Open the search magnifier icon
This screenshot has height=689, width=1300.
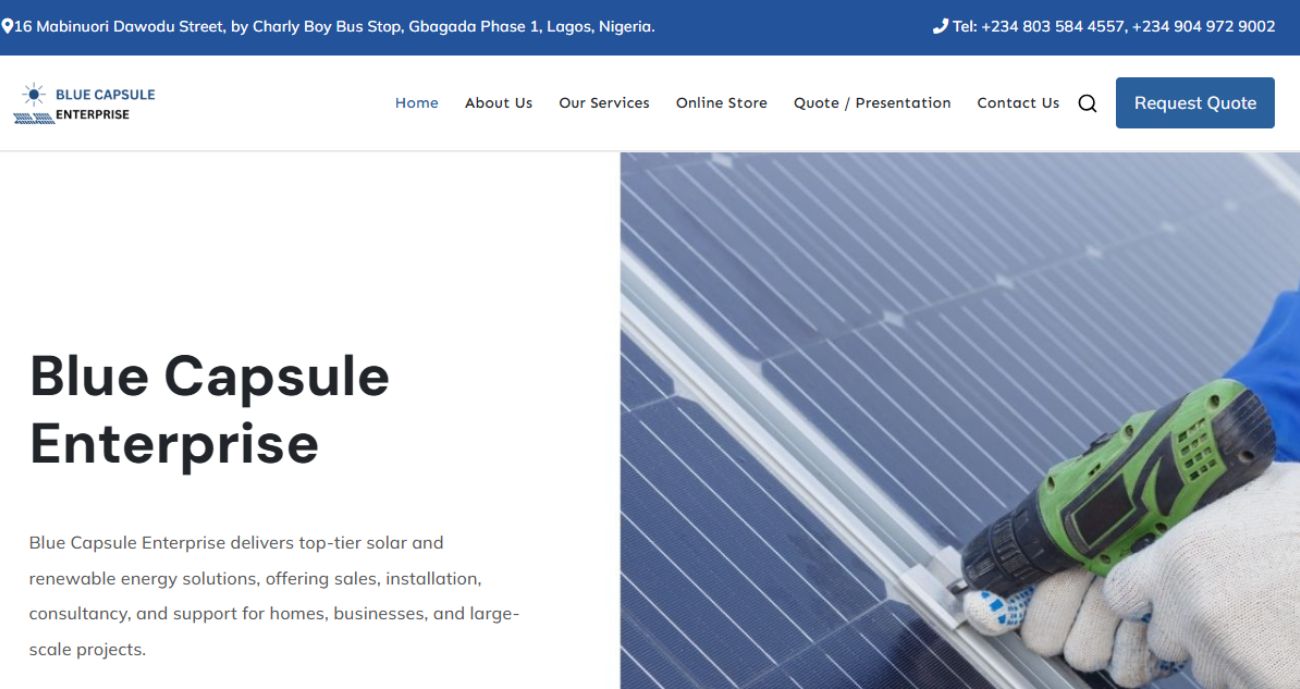point(1087,103)
